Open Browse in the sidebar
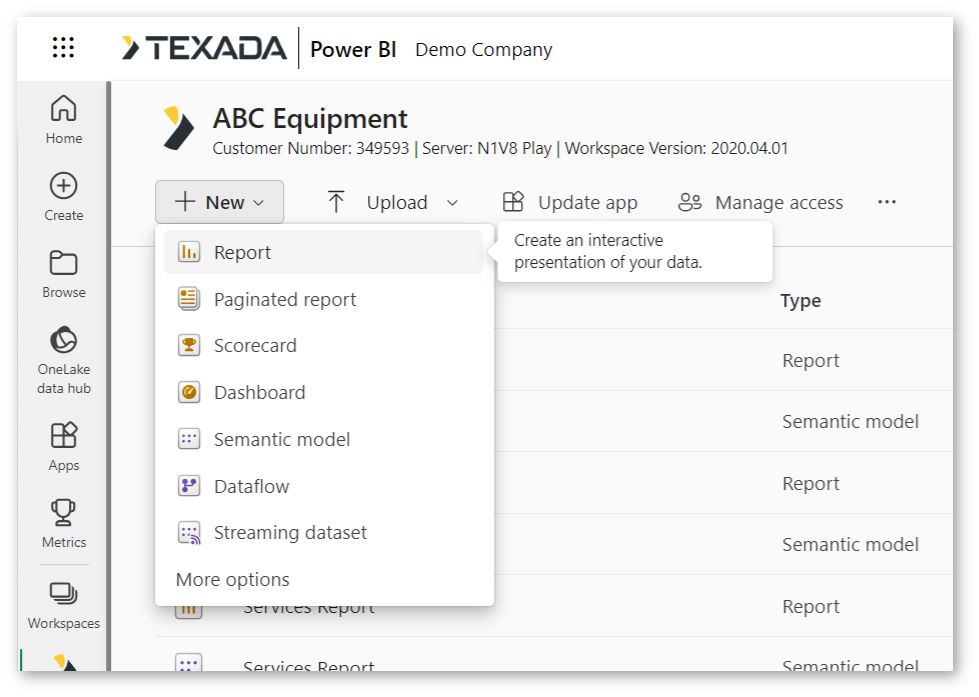Image resolution: width=979 pixels, height=697 pixels. (x=64, y=274)
